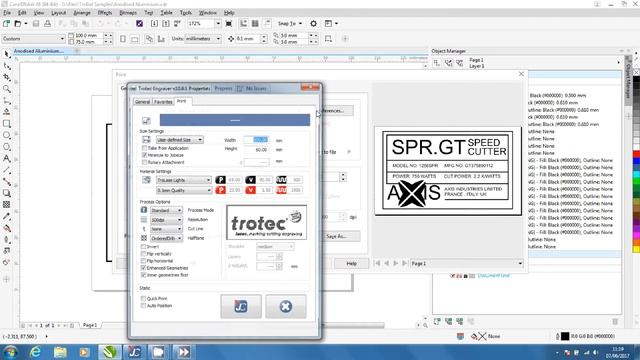The height and width of the screenshot is (360, 640).
Task: Click the Help button in Print dialog
Action: click(x=351, y=264)
